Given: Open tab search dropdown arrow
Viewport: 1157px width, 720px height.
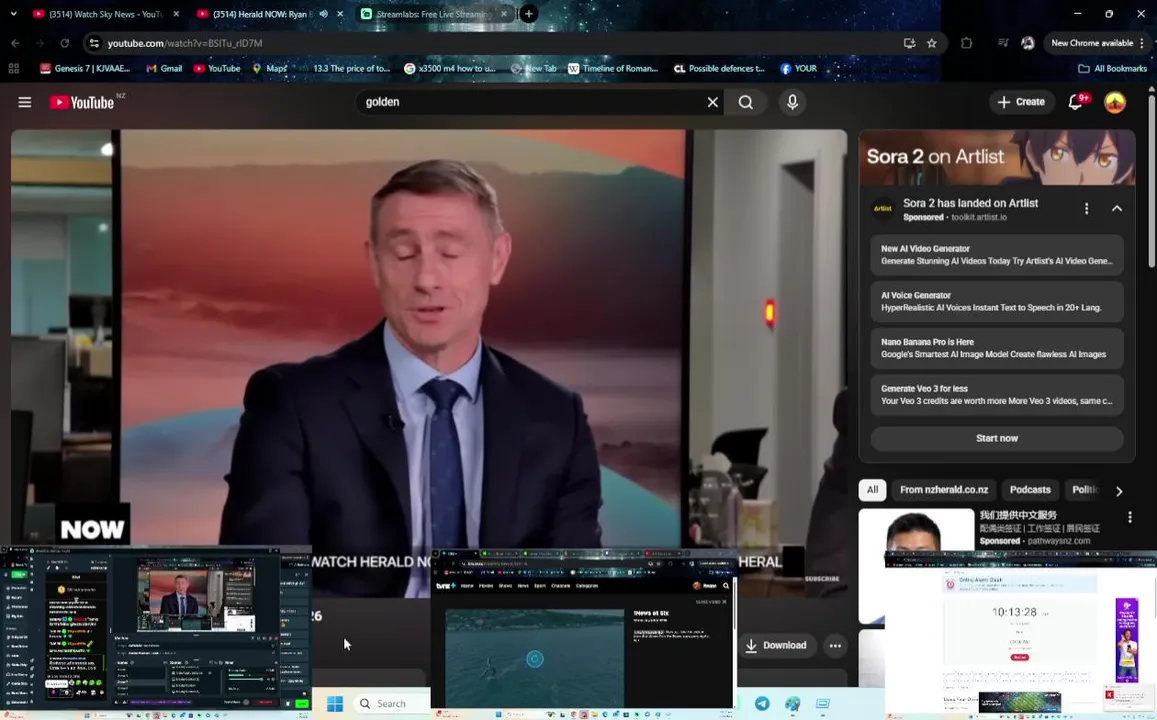Looking at the screenshot, I should pyautogui.click(x=13, y=14).
